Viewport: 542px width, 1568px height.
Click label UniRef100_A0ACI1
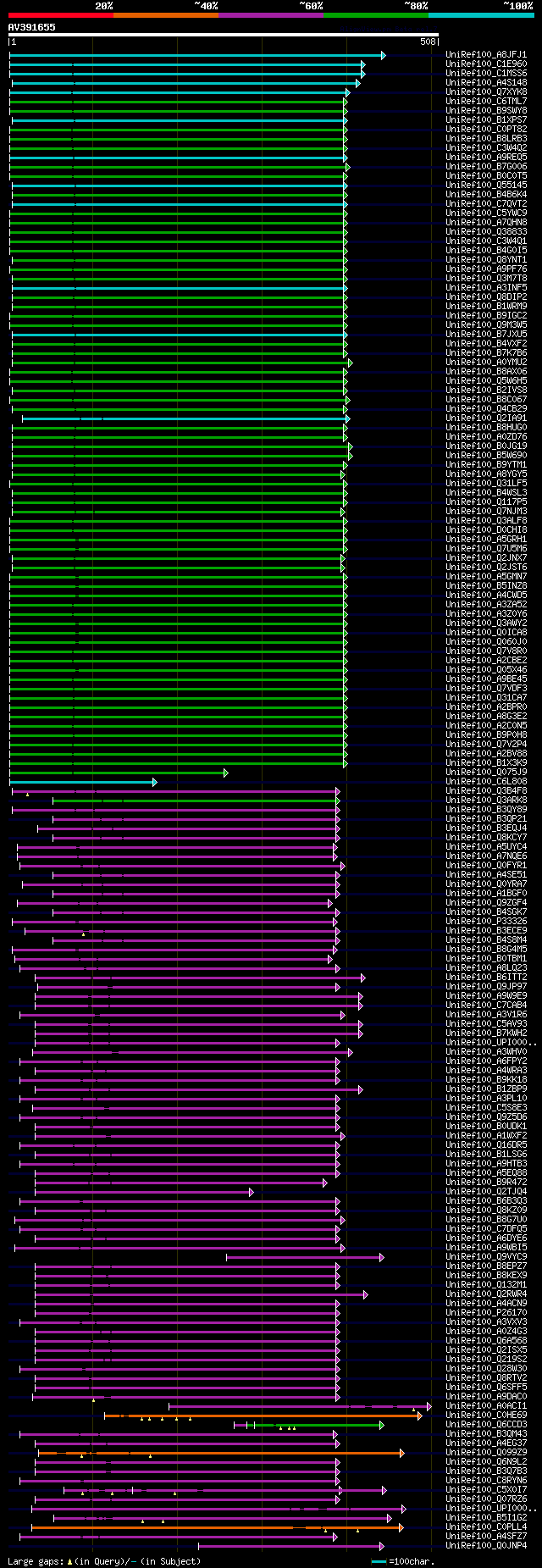tap(486, 1406)
